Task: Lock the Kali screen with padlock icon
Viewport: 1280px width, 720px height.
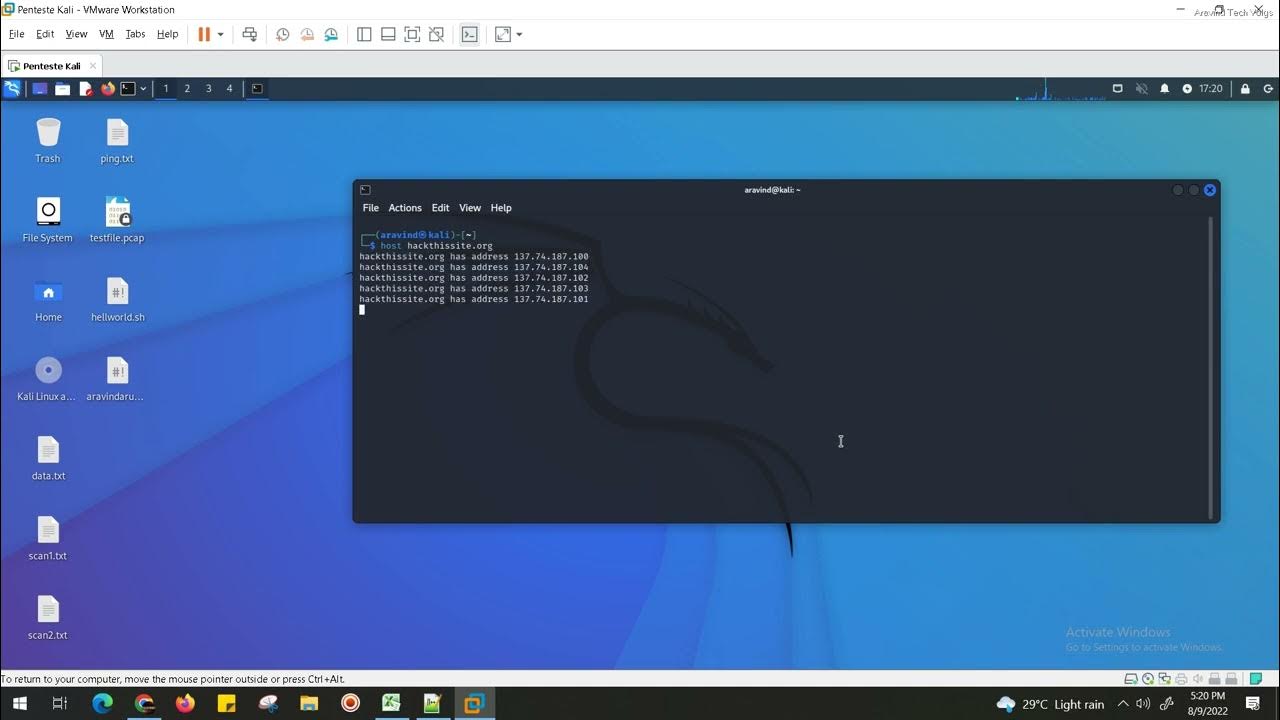Action: [x=1245, y=88]
